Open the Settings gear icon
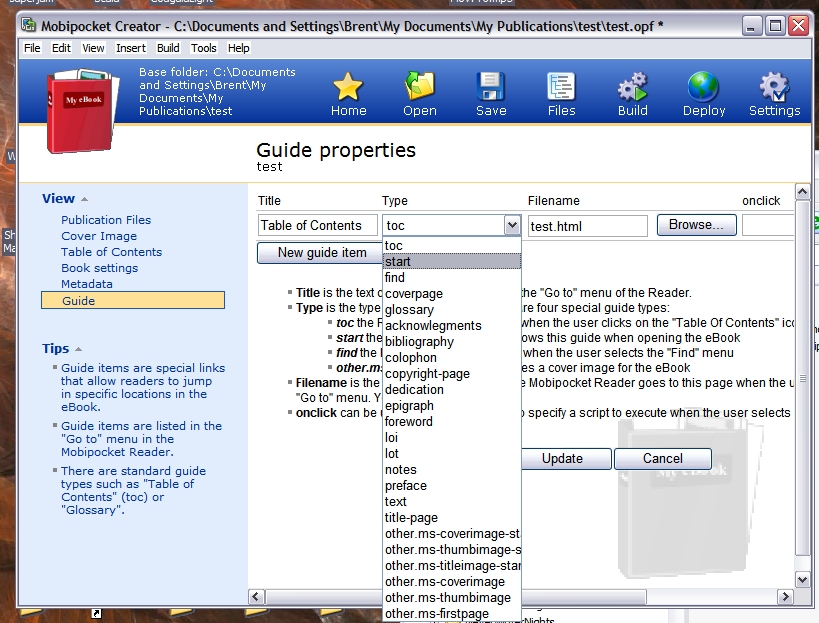 [x=775, y=86]
